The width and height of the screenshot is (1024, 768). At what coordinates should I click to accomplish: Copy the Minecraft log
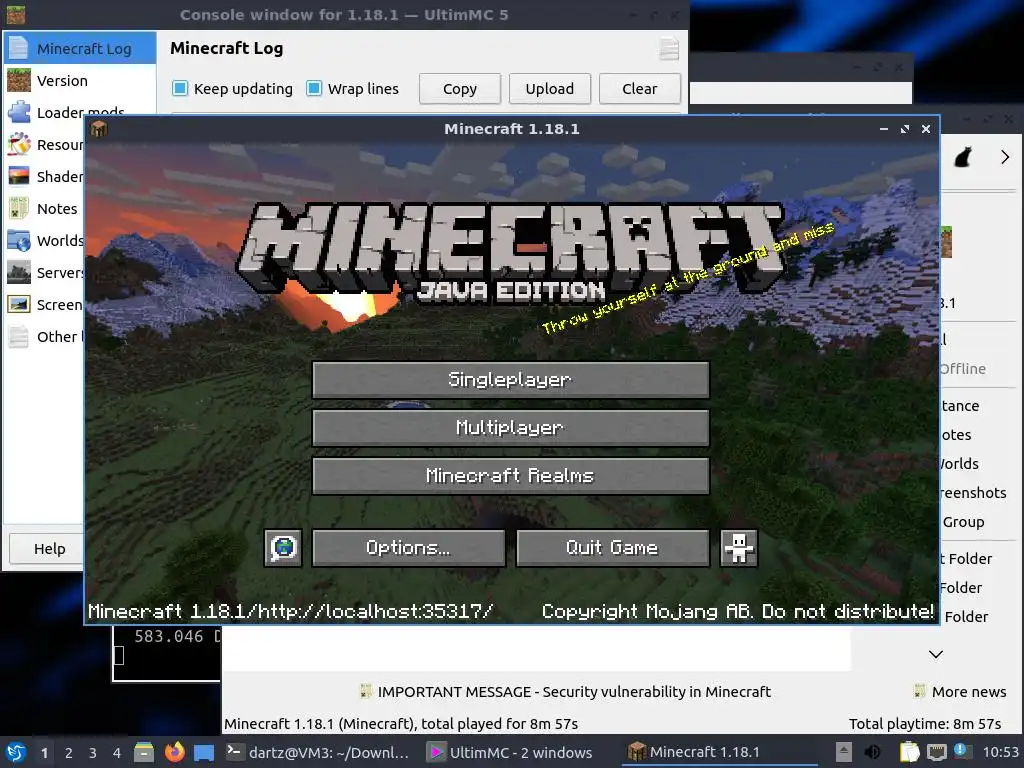coord(460,89)
